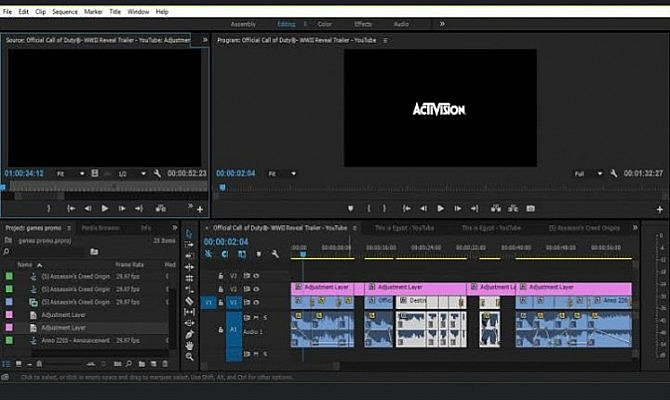Open Program monitor zoom level Fit dropdown

pos(282,174)
